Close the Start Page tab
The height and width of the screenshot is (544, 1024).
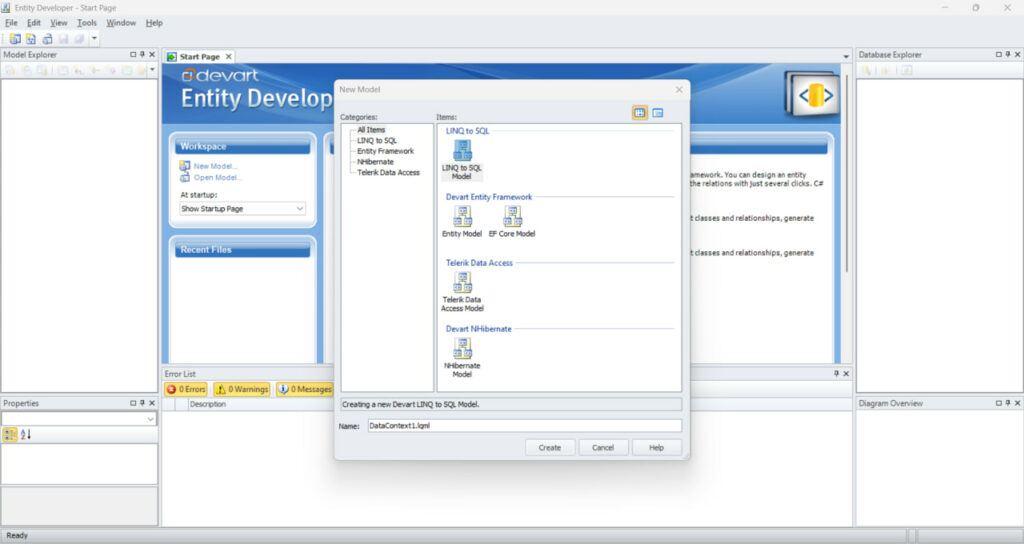click(229, 57)
